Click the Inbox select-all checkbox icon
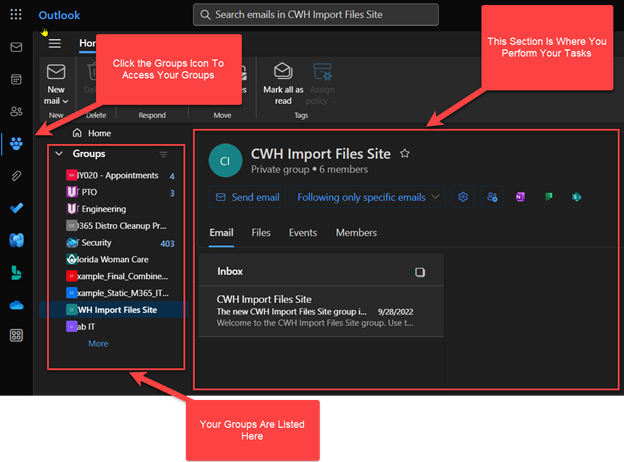Image resolution: width=624 pixels, height=462 pixels. [x=420, y=272]
